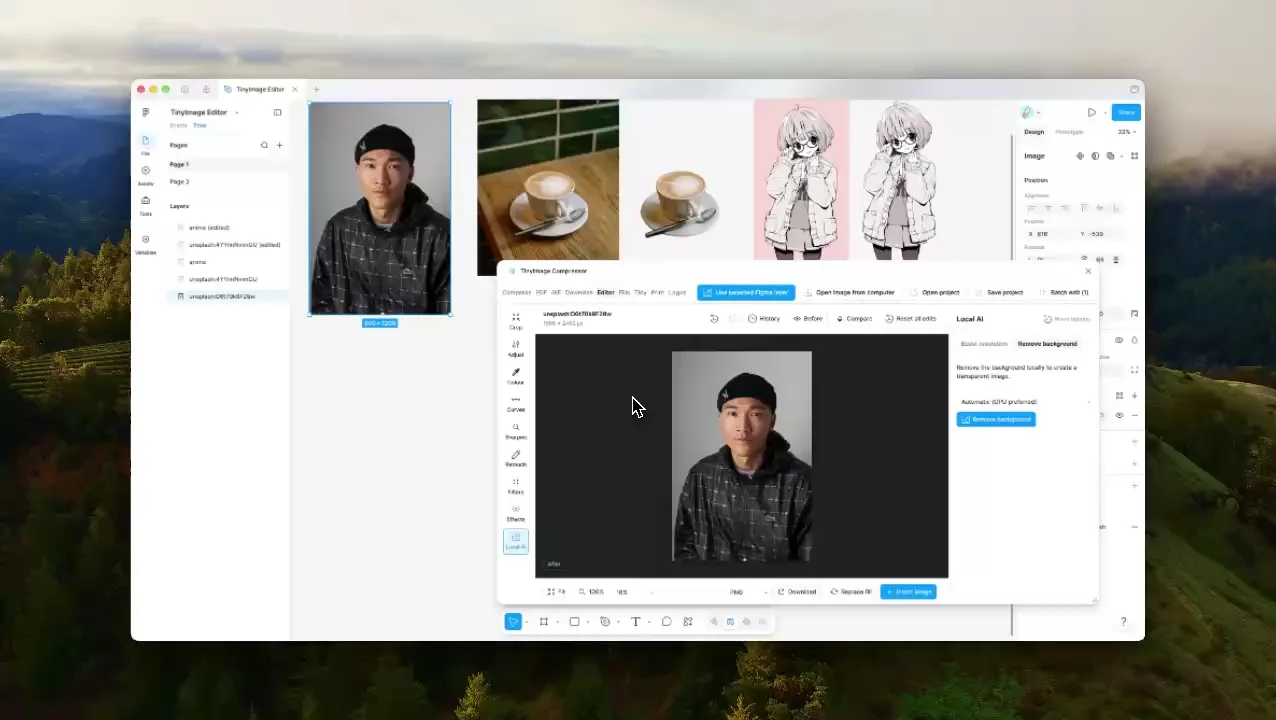Click the Download button
This screenshot has height=720, width=1276.
pos(797,592)
